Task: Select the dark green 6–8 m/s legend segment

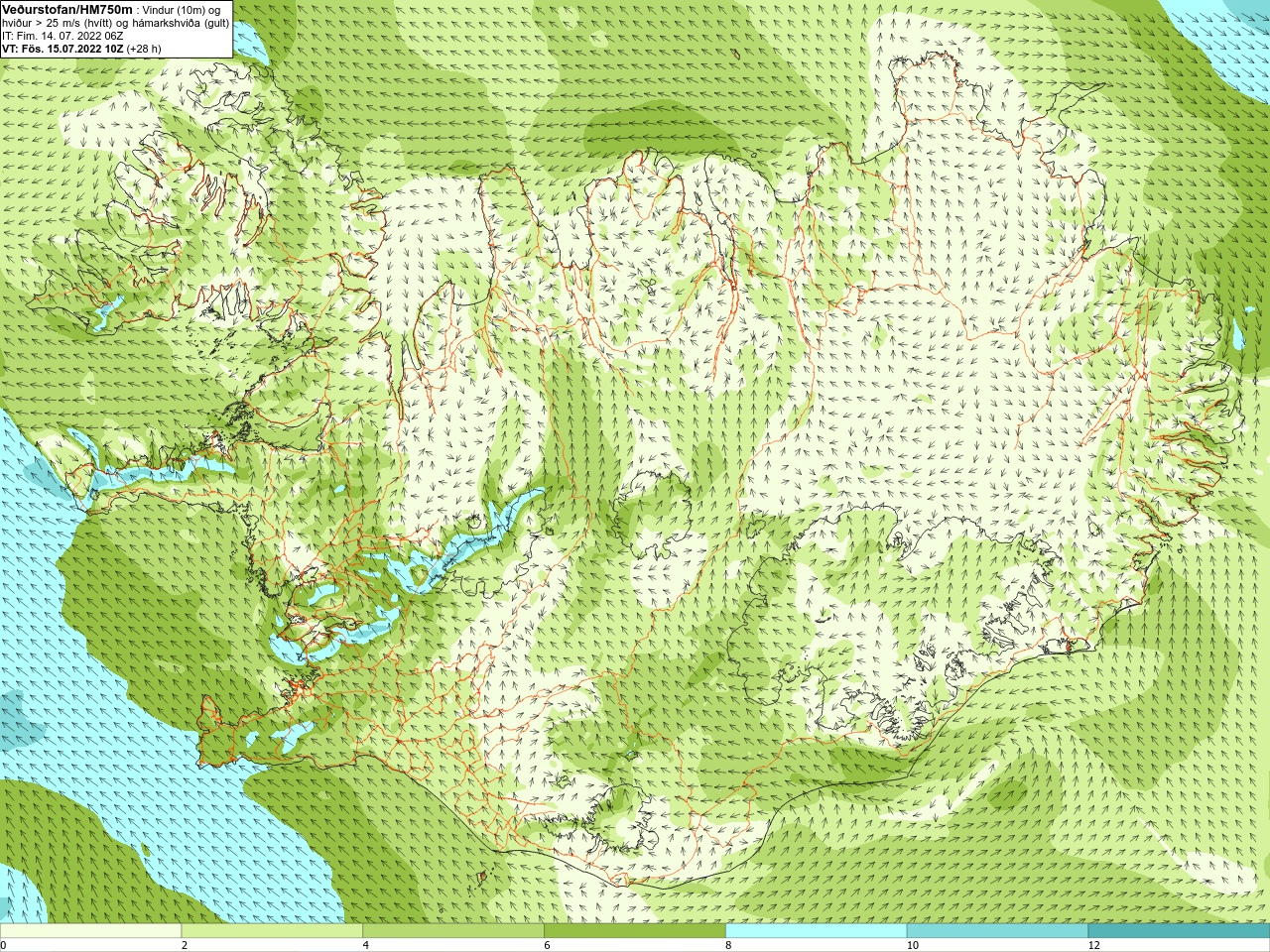Action: (635, 931)
